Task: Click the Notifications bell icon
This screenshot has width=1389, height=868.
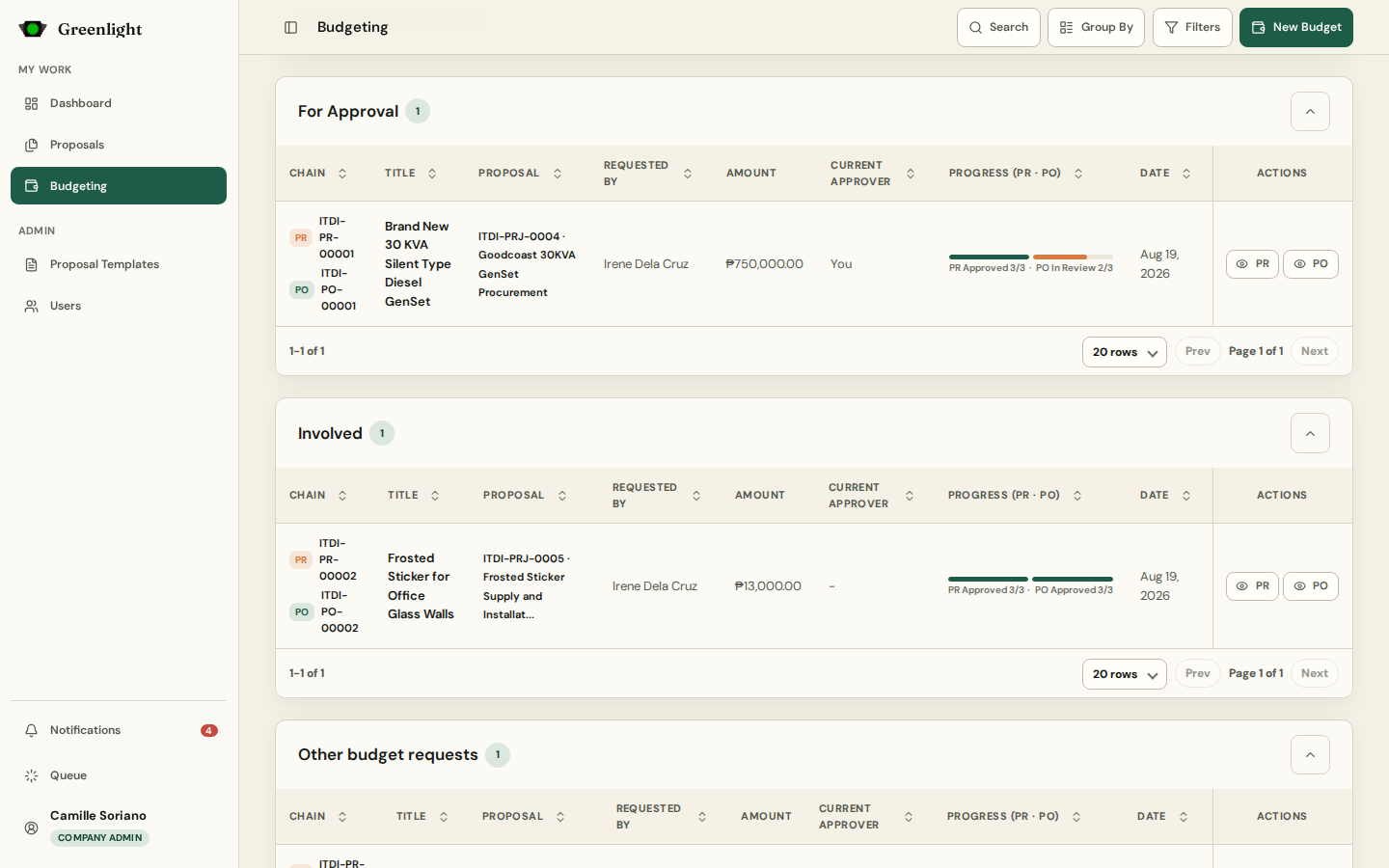Action: [x=32, y=730]
